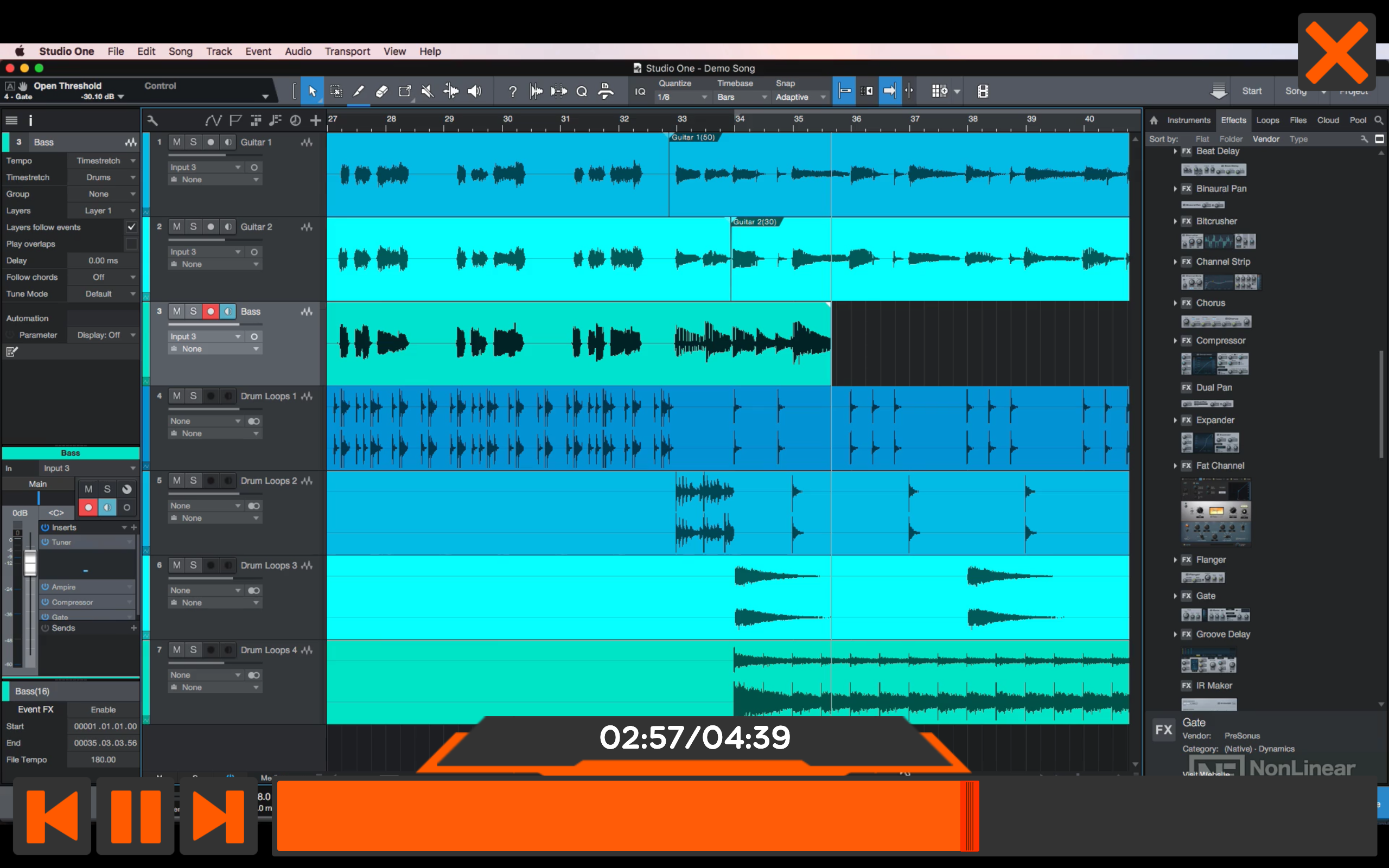Click the browser search magnifier icon

pyautogui.click(x=1379, y=120)
